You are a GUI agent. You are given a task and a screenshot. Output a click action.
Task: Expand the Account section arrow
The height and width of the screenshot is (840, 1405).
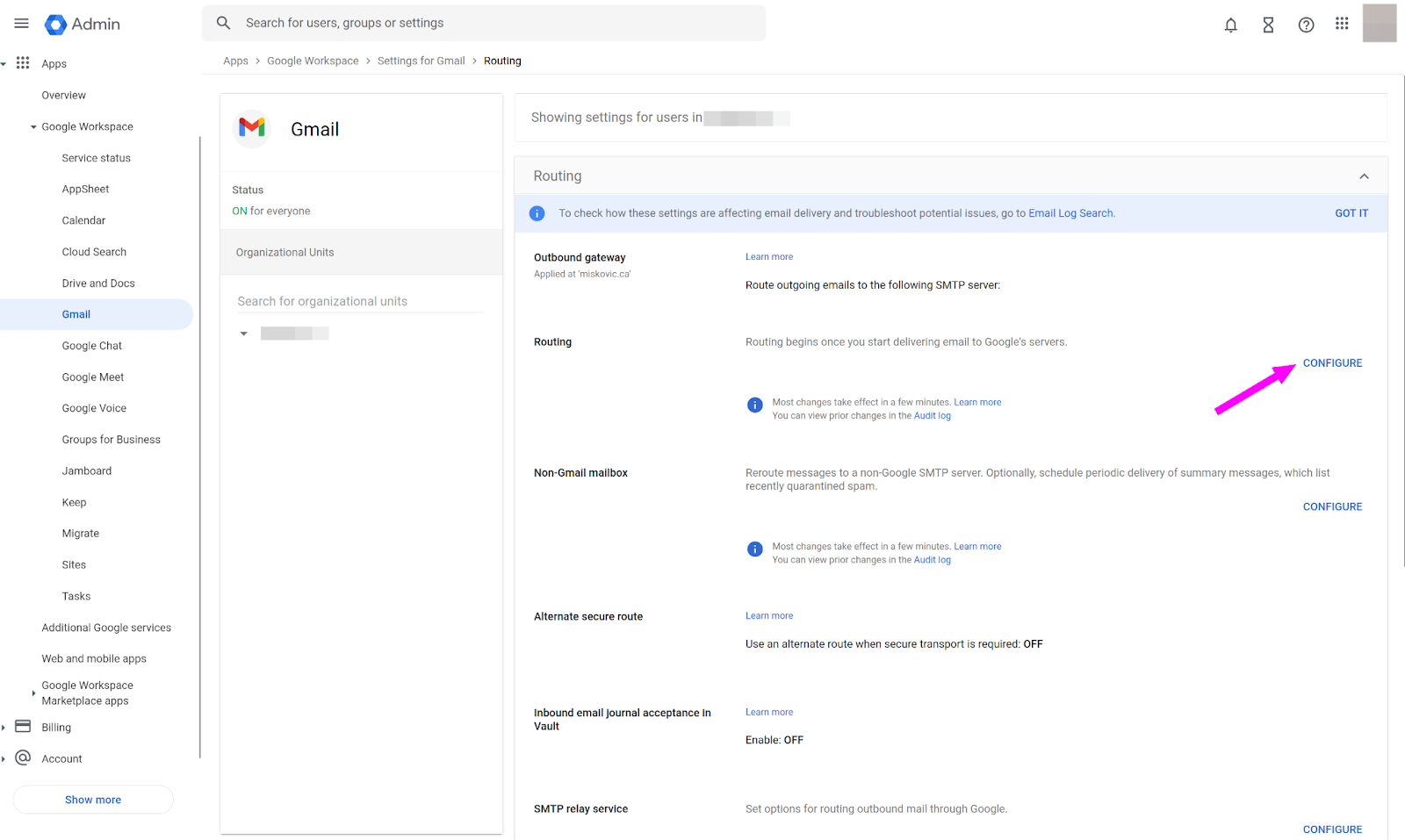tap(4, 758)
